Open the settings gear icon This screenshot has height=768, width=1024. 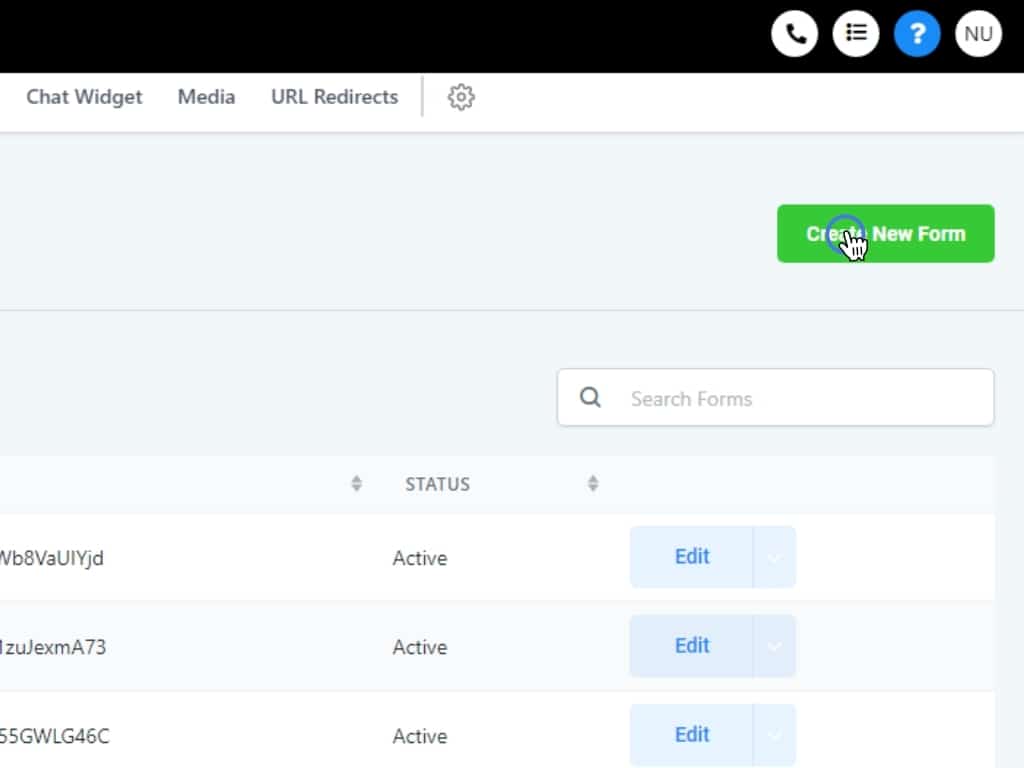(x=461, y=97)
